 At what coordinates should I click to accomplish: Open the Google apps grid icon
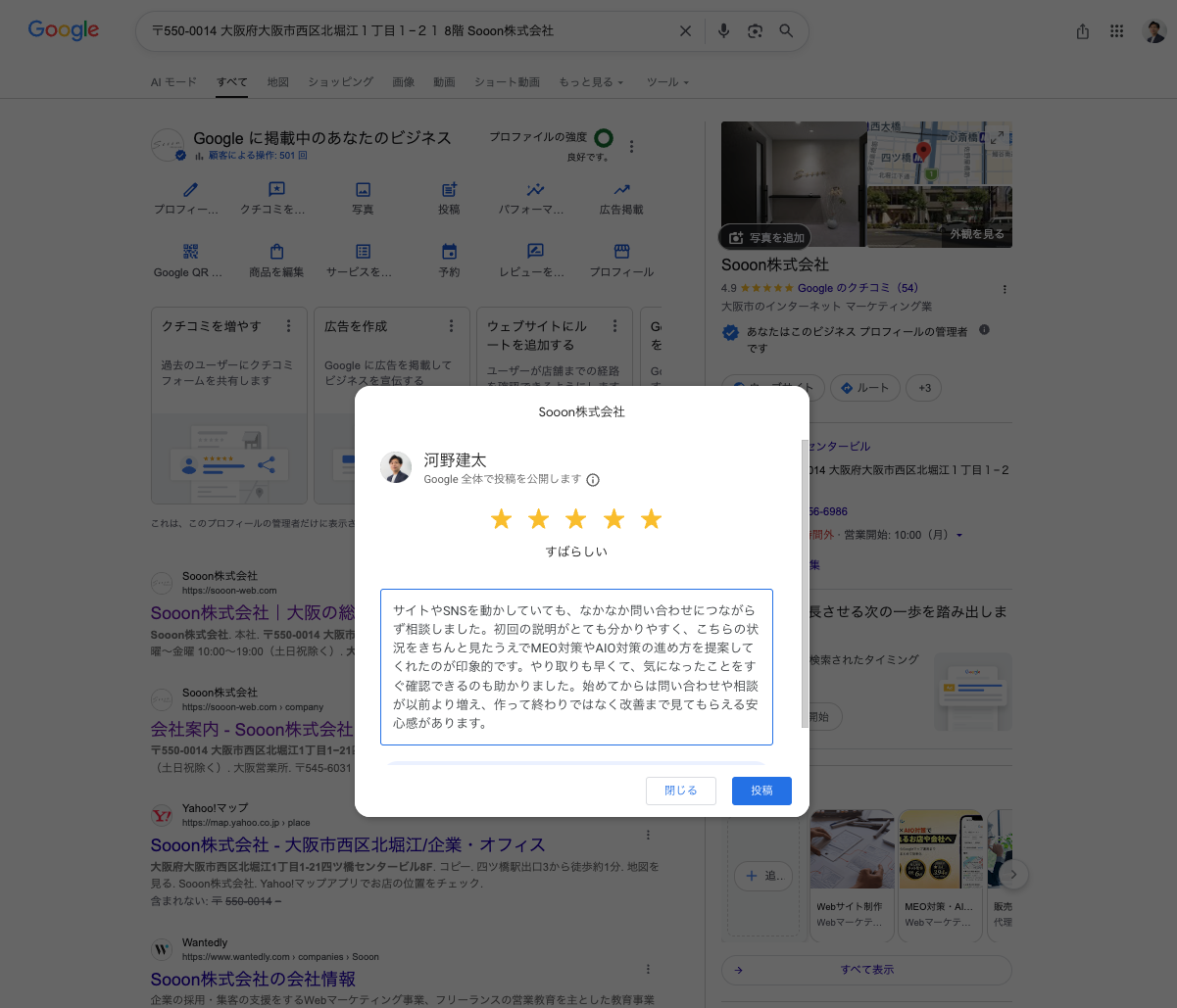[x=1116, y=31]
